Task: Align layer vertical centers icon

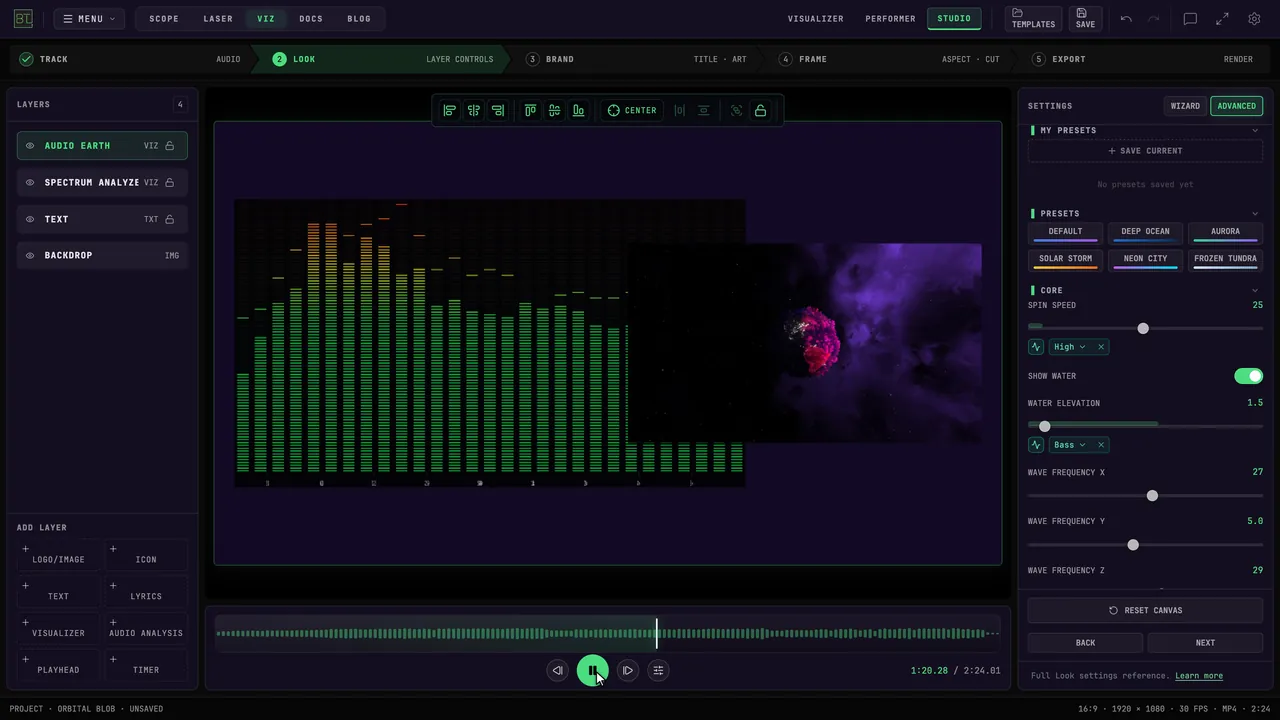Action: (x=554, y=110)
